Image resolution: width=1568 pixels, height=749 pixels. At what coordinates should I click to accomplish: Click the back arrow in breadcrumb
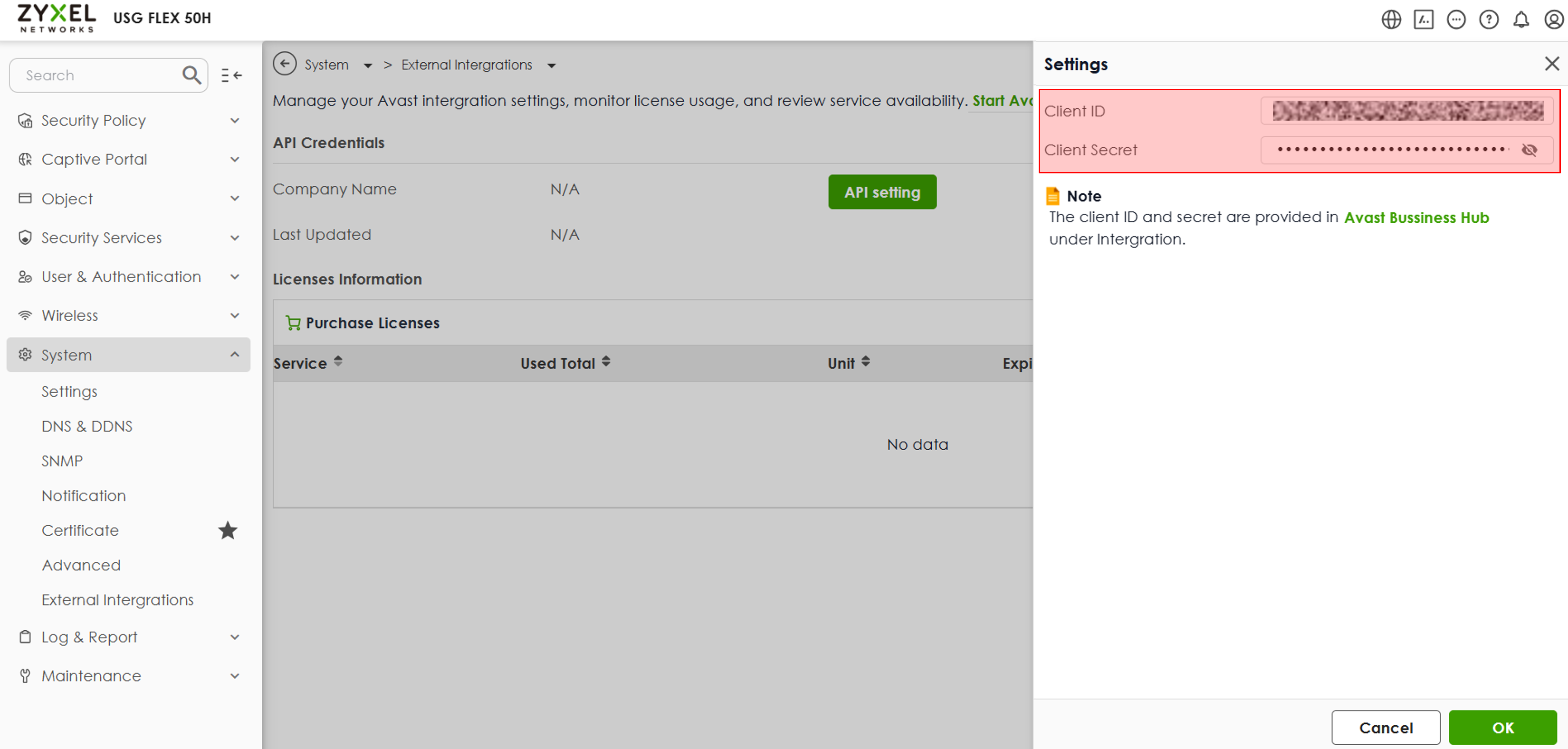tap(284, 64)
